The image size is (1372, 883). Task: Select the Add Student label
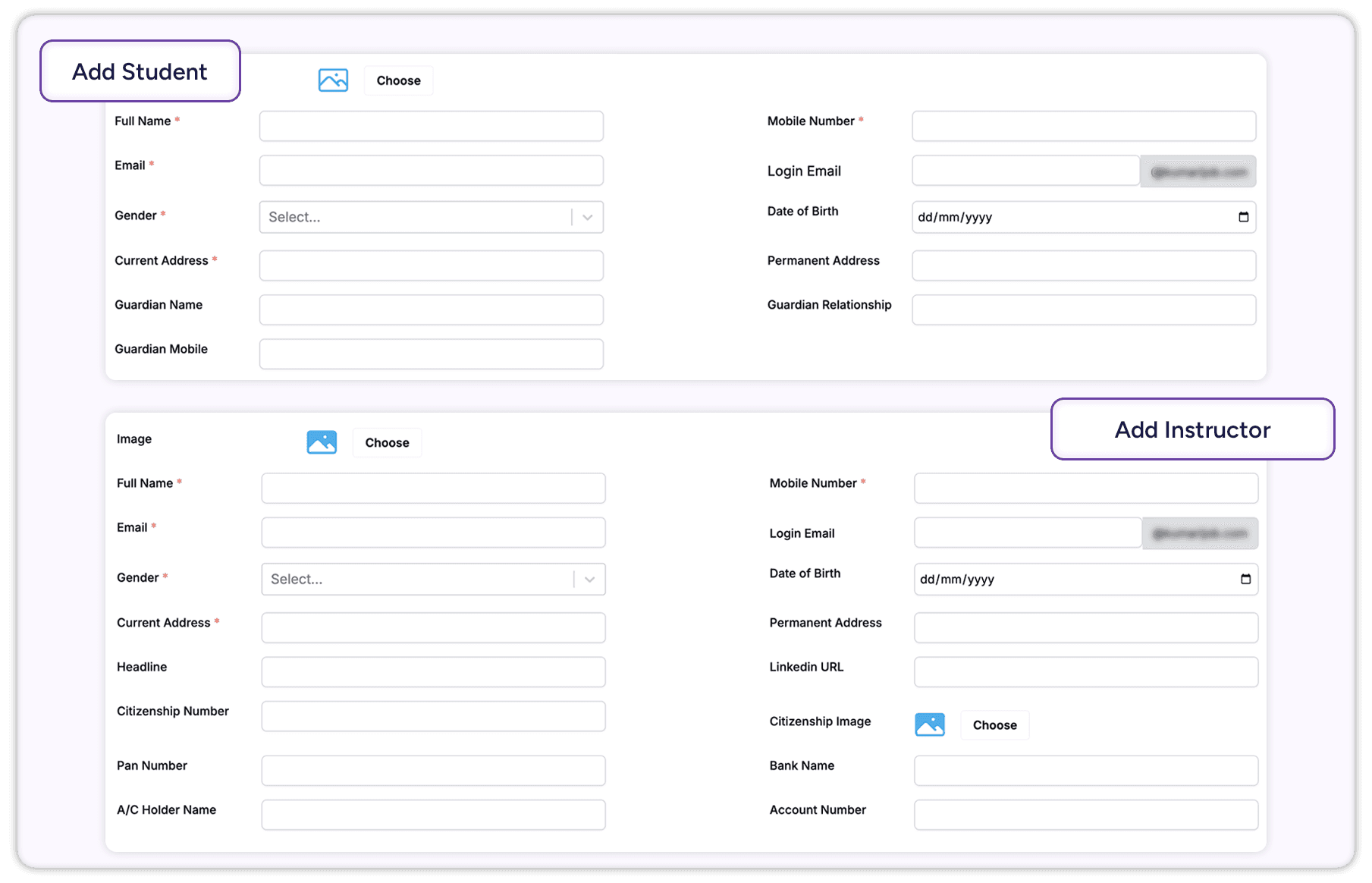pos(140,71)
